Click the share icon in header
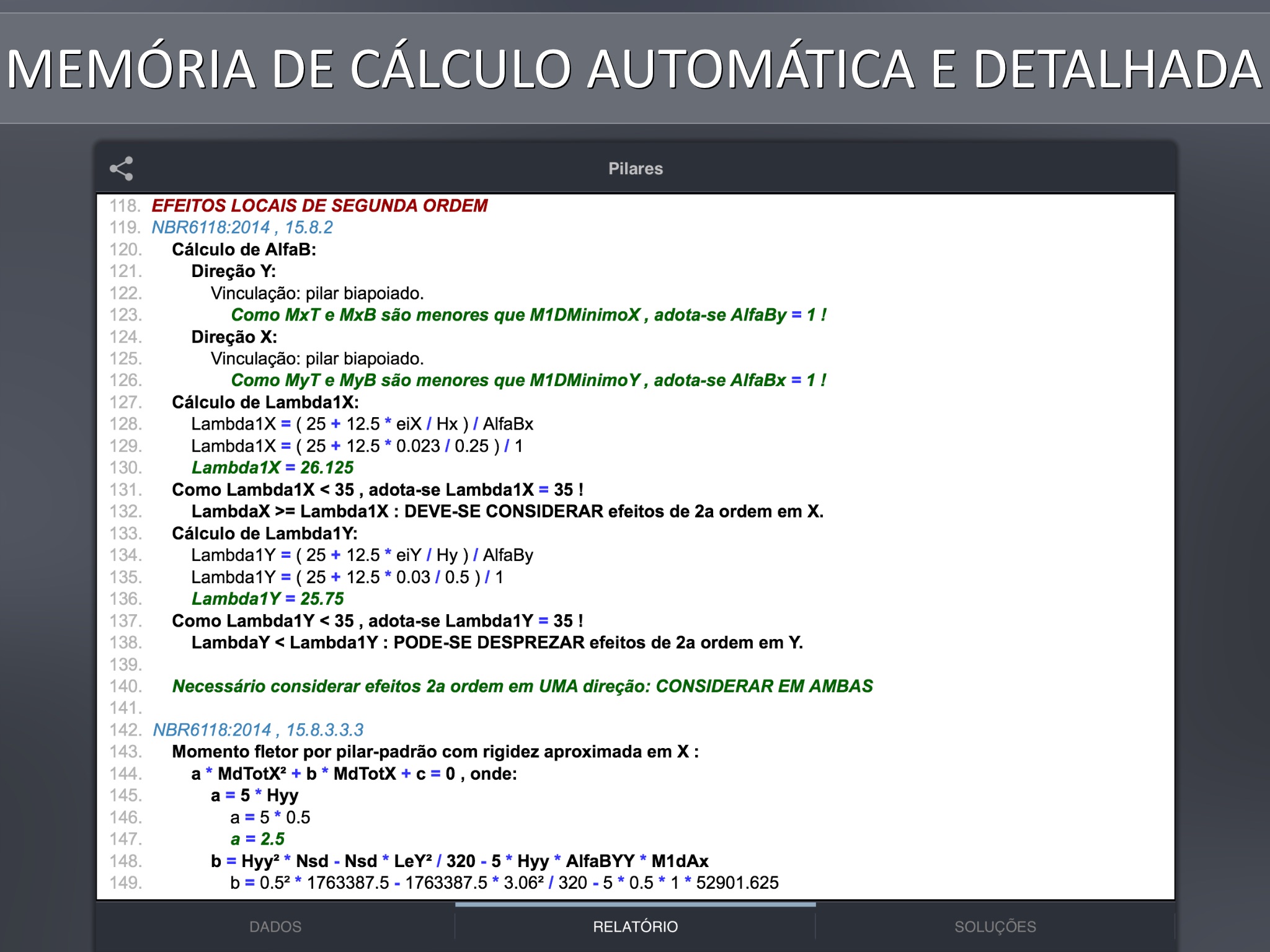Image resolution: width=1270 pixels, height=952 pixels. pos(122,169)
